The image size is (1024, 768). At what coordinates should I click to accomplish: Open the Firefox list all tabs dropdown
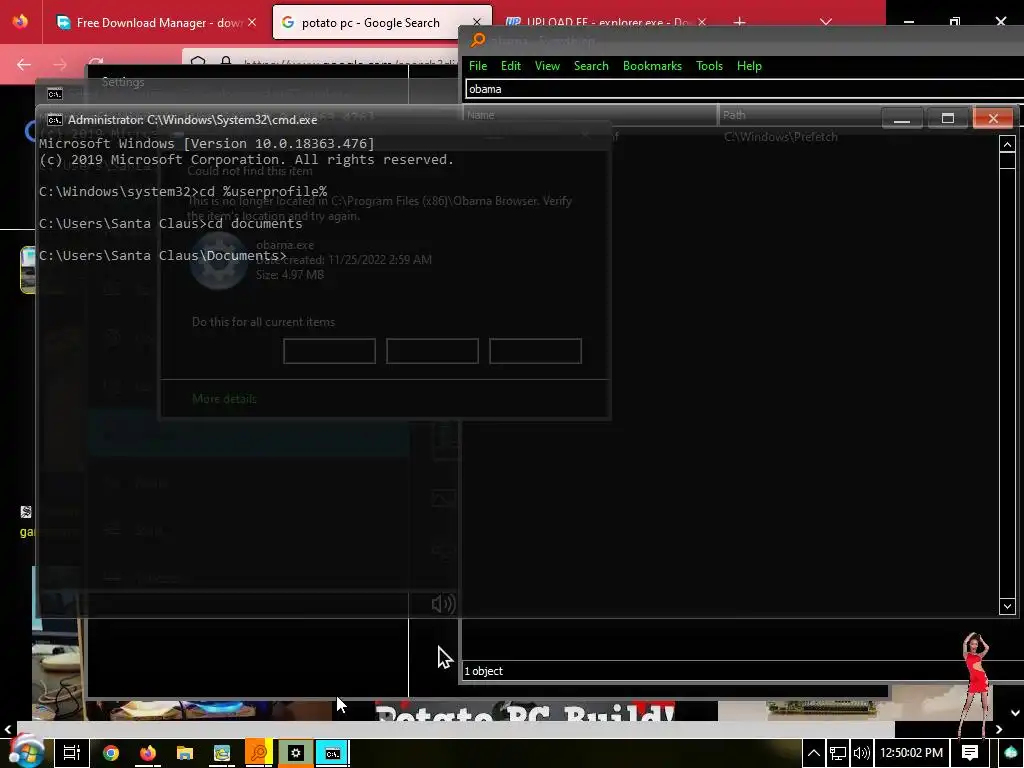click(825, 23)
